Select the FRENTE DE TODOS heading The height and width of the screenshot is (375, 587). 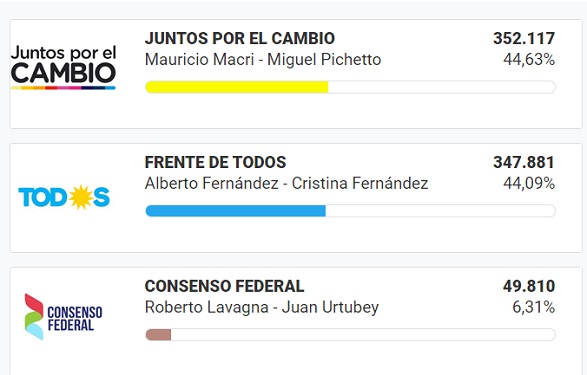click(x=215, y=162)
